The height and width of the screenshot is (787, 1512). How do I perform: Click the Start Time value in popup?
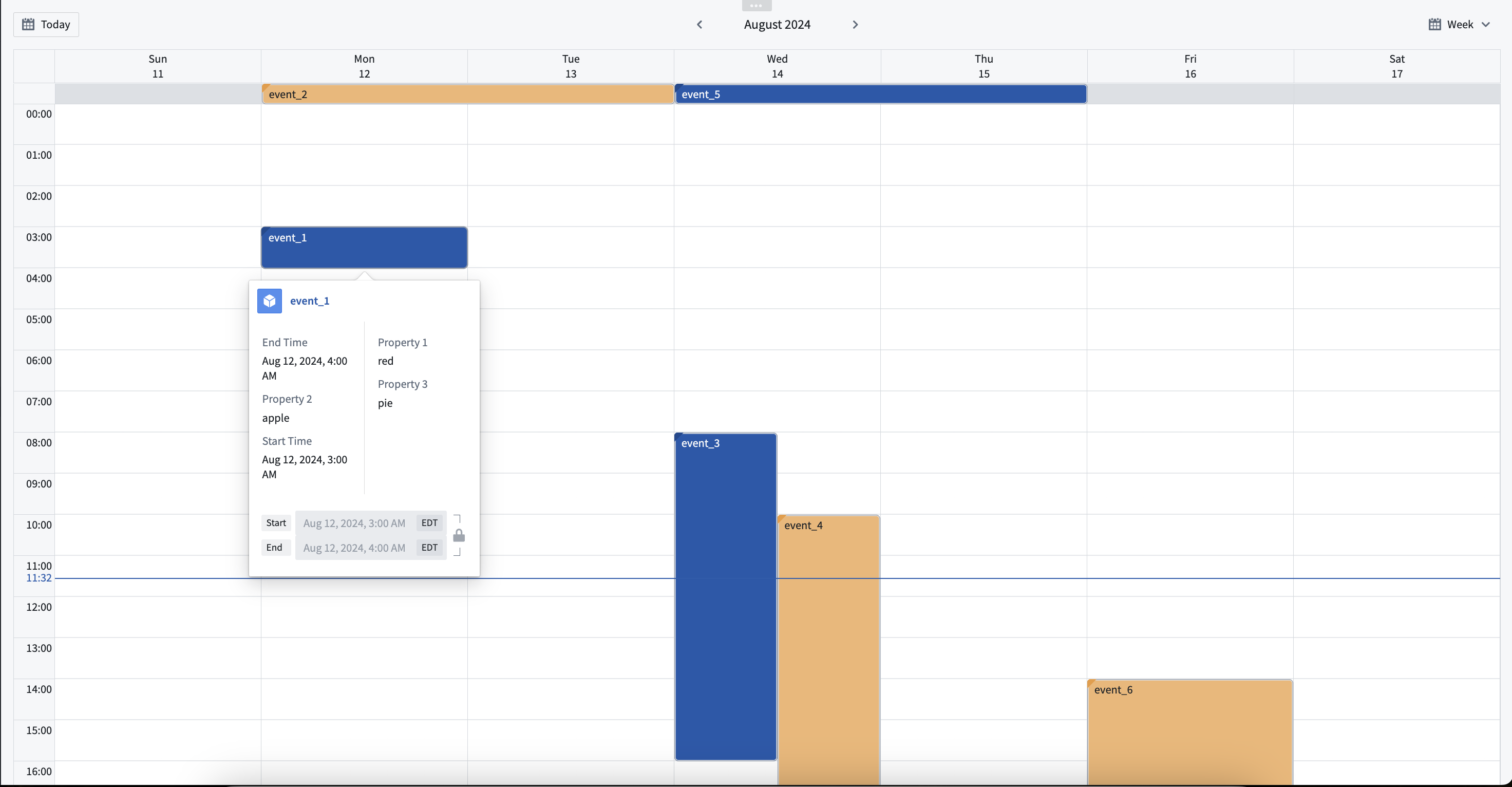pos(304,467)
